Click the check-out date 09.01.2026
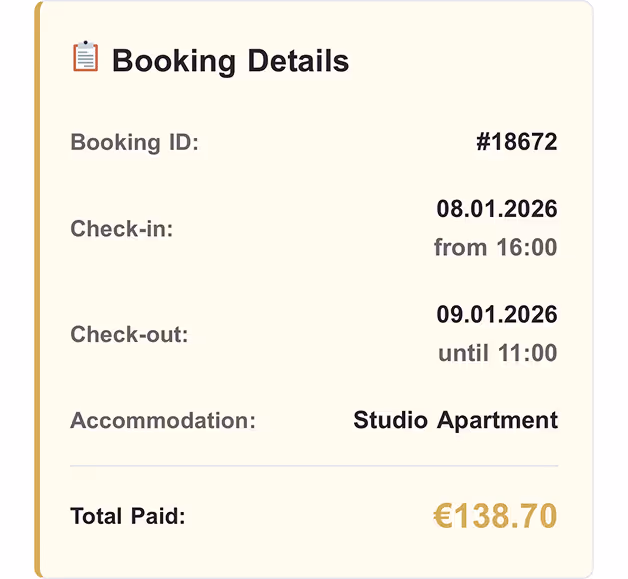 pos(496,315)
